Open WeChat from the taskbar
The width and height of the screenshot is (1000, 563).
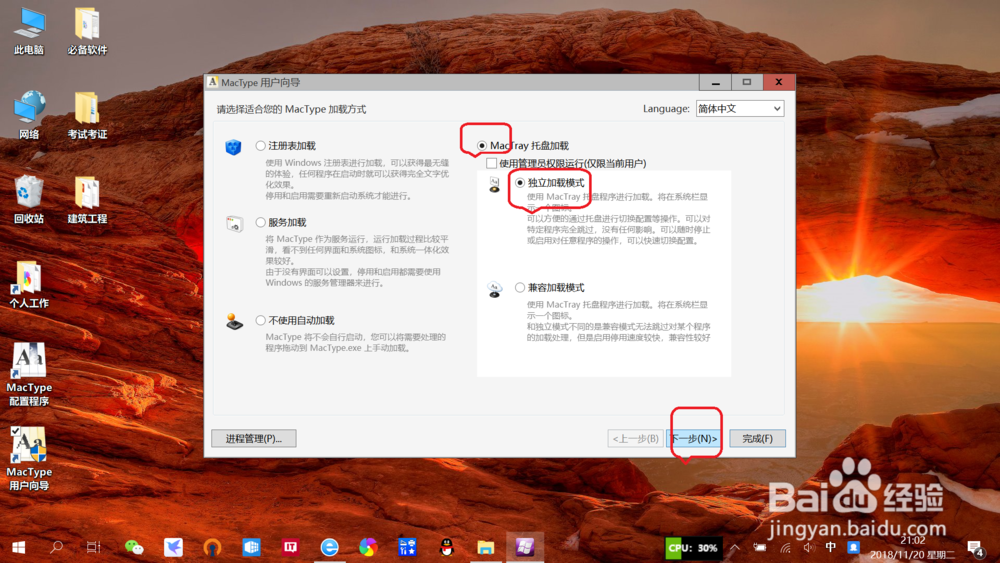point(134,547)
